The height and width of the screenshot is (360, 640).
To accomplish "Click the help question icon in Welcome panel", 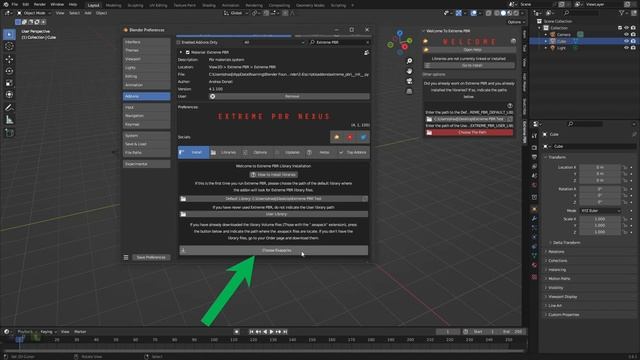I will point(510,106).
